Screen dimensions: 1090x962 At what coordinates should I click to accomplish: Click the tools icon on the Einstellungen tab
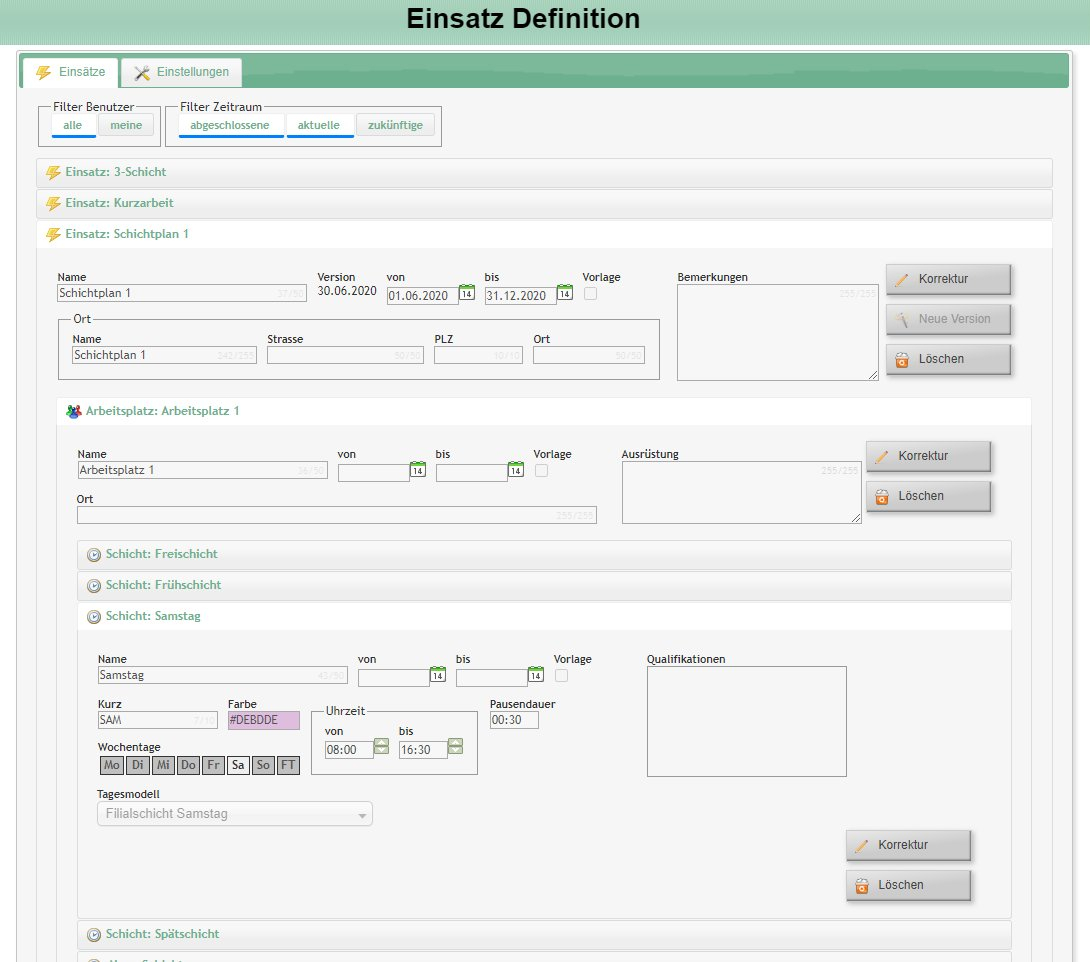142,73
